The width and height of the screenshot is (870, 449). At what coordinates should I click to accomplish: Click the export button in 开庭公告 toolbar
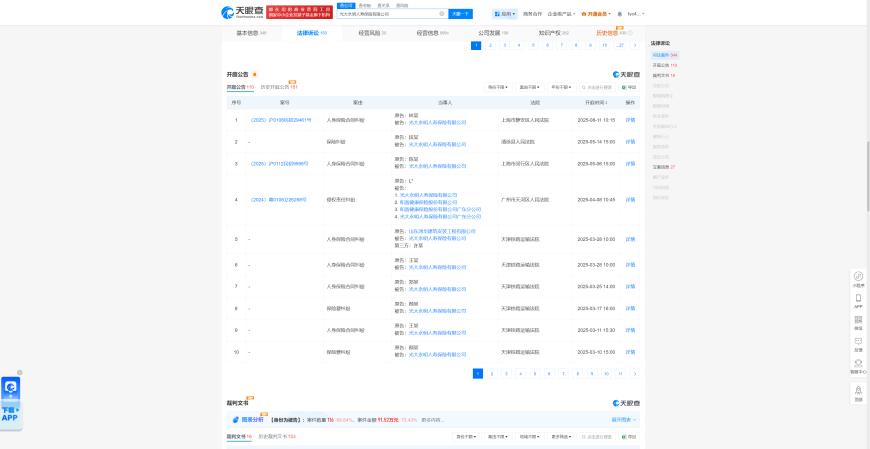[629, 88]
